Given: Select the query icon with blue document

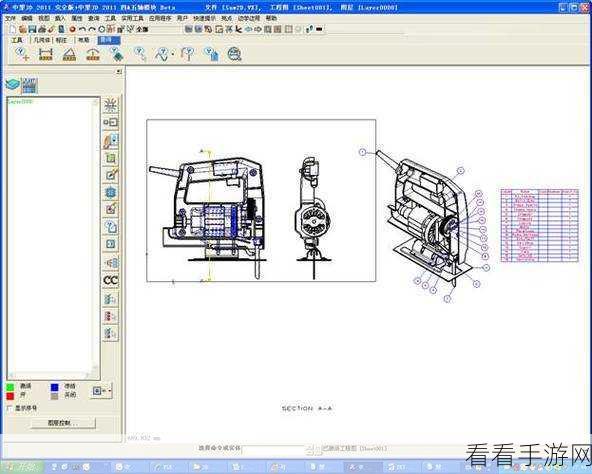Looking at the screenshot, I should 211,54.
